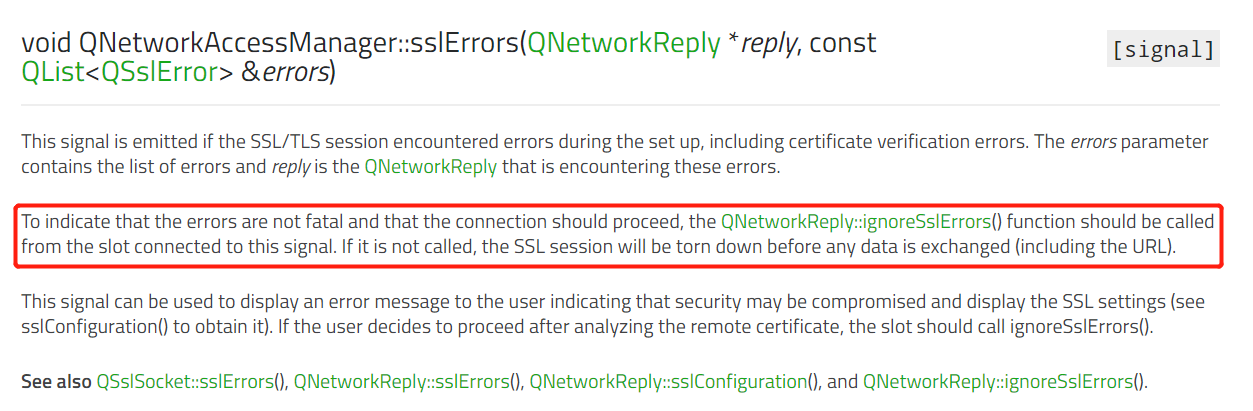This screenshot has width=1253, height=411.
Task: Click the 'void' keyword starting the heading
Action: tap(46, 43)
